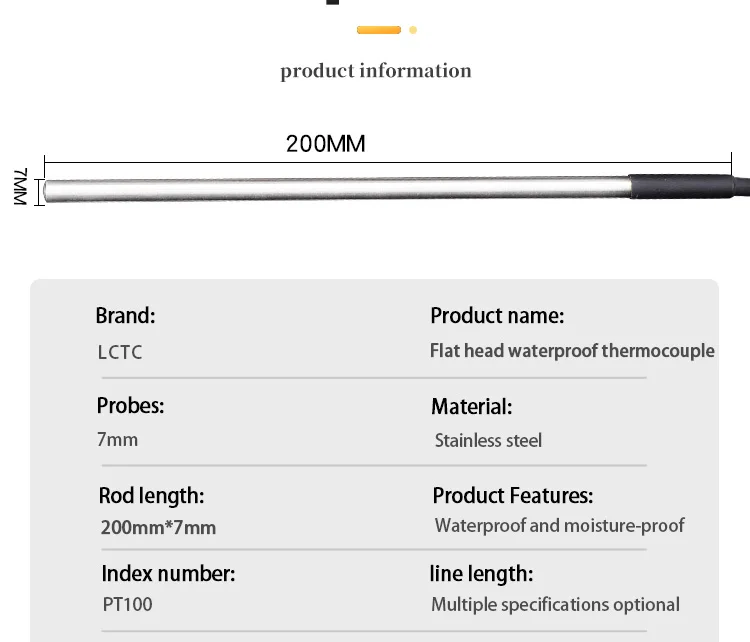Select "Flat head waterproof thermocouple" text
The height and width of the screenshot is (642, 750).
572,351
